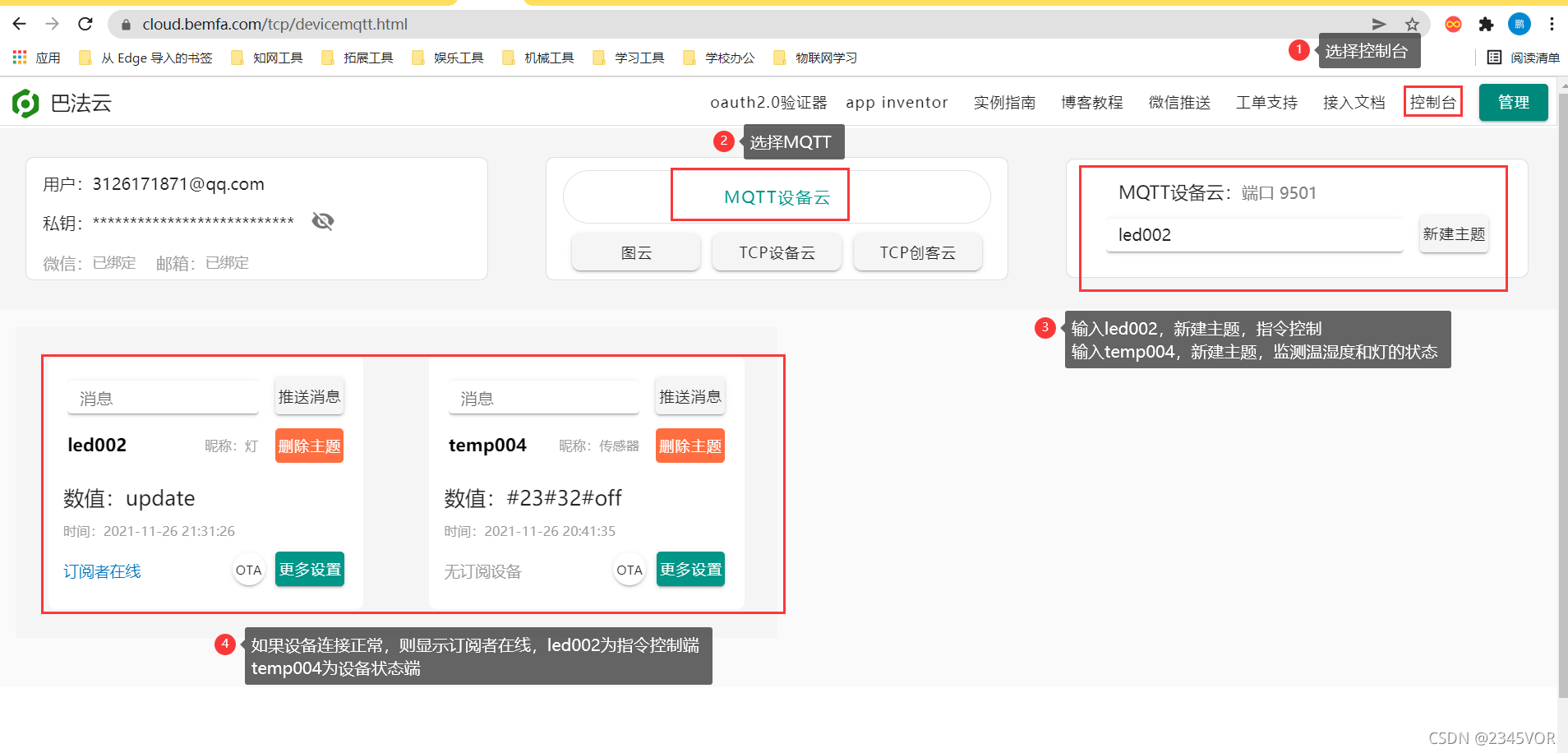Click the address bar URL

[275, 24]
